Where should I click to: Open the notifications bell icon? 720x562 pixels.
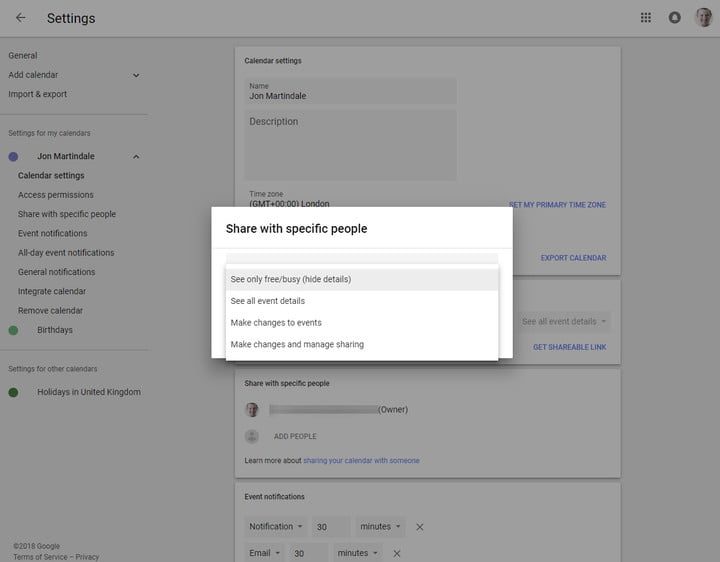click(675, 18)
